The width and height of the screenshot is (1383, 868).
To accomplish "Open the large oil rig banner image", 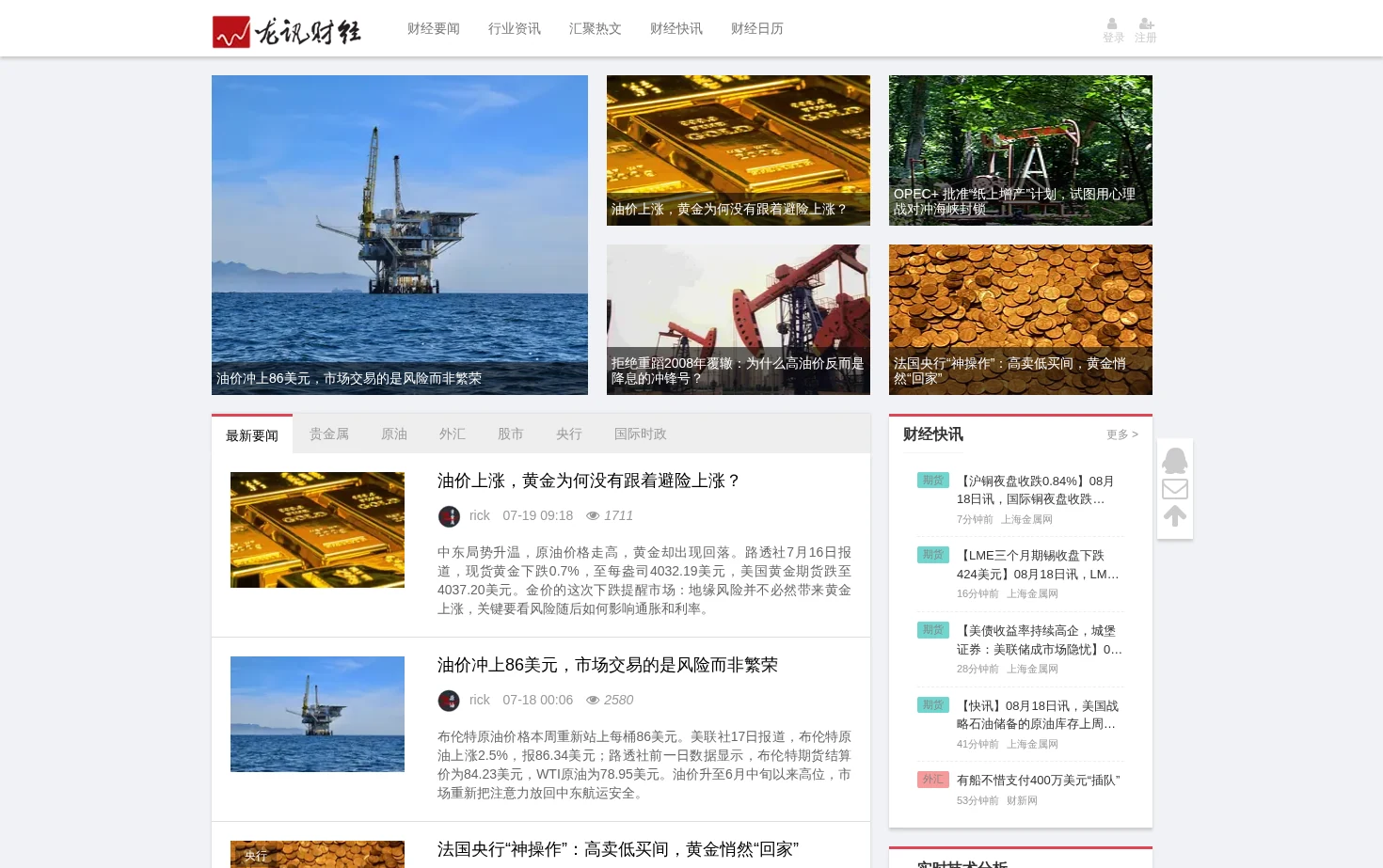I will (400, 235).
